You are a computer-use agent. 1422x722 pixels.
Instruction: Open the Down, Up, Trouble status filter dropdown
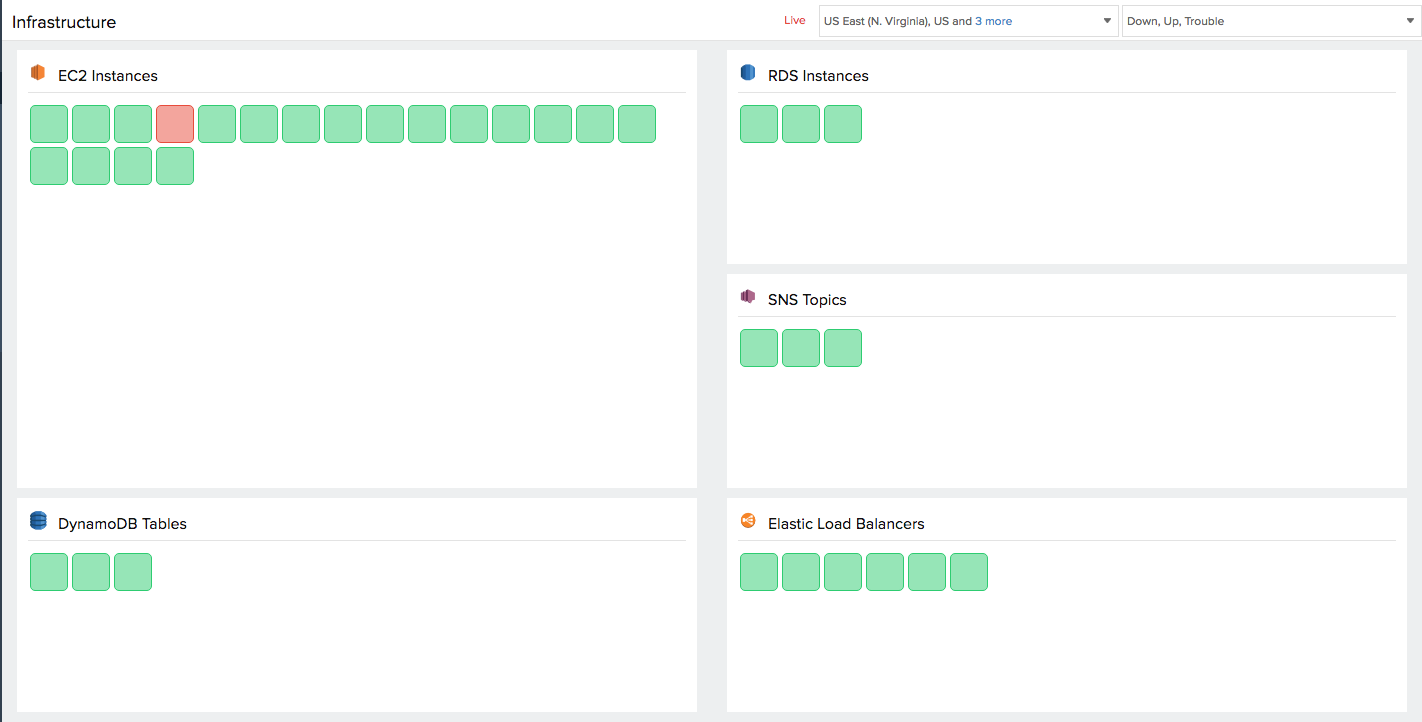pos(1270,20)
